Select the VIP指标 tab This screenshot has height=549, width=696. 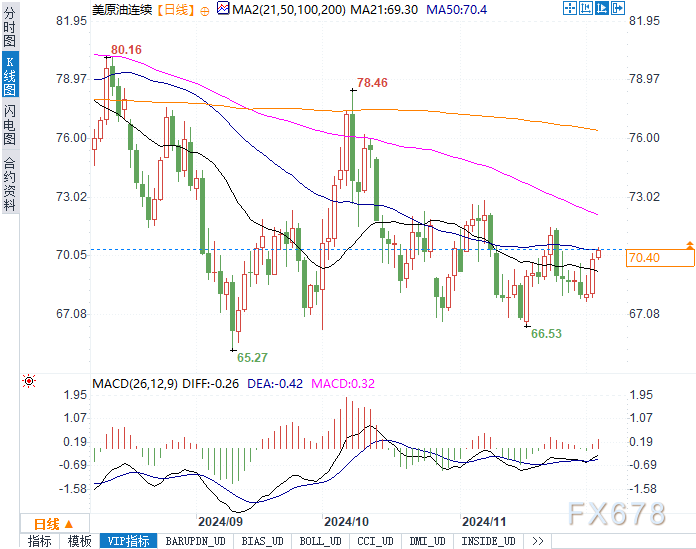129,541
